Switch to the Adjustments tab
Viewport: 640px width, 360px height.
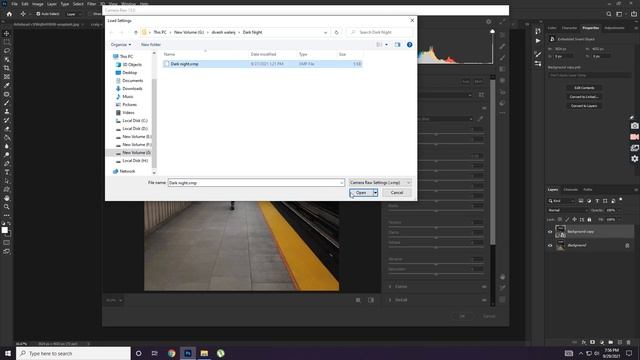coord(614,28)
